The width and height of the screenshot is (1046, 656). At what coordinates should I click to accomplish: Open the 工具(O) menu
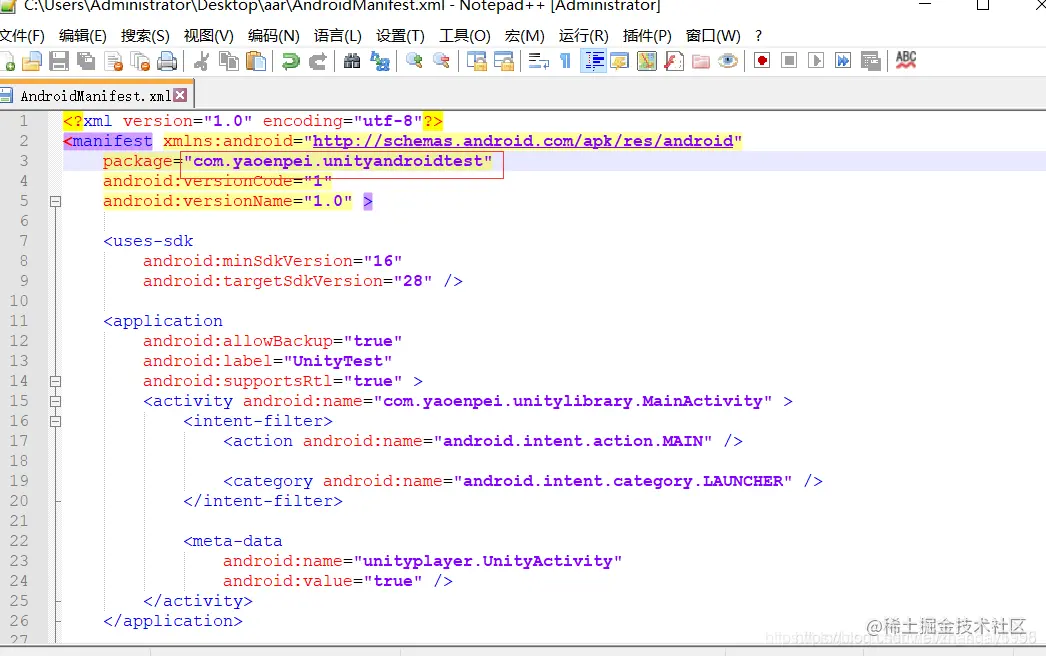click(x=465, y=36)
